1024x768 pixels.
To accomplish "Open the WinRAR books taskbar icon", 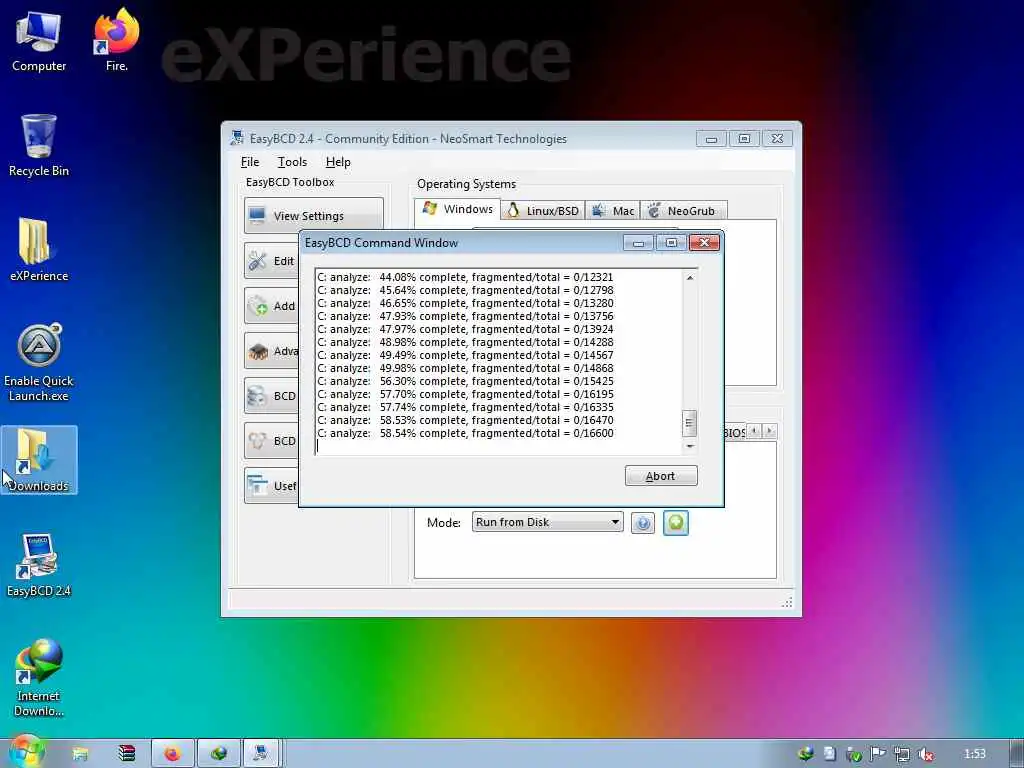I will (x=127, y=754).
